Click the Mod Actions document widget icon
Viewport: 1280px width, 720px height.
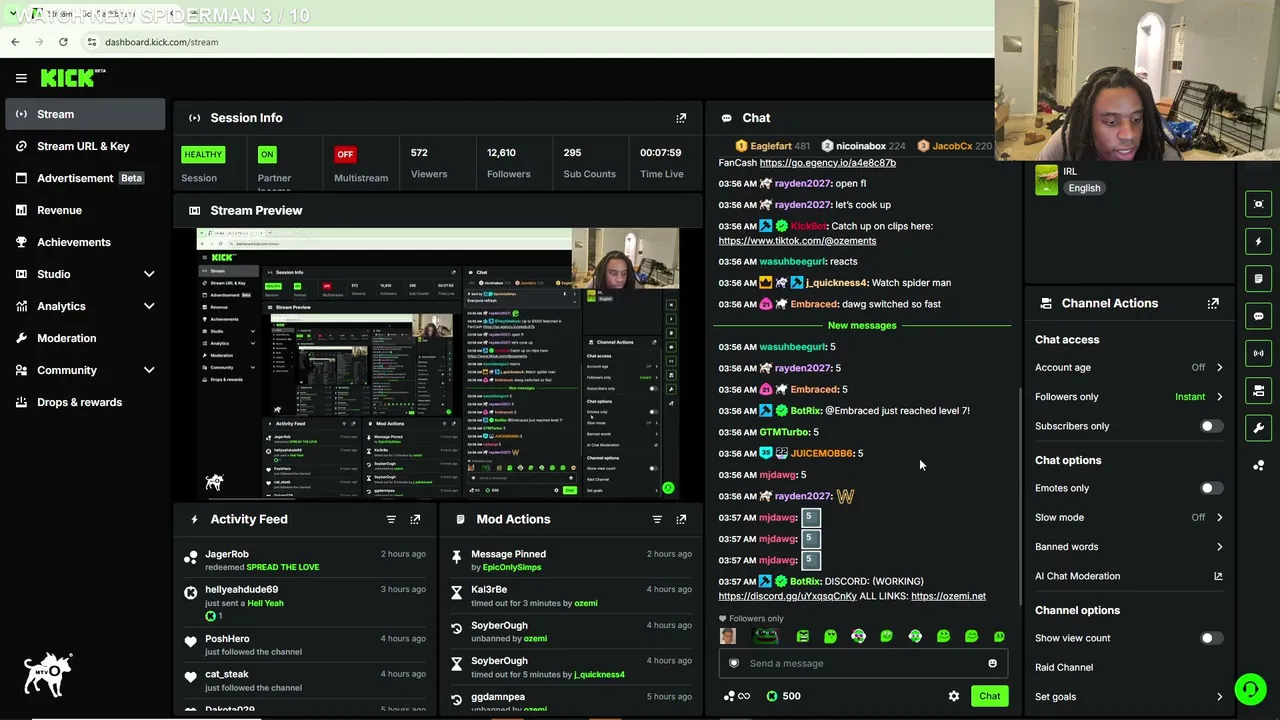(x=1259, y=278)
